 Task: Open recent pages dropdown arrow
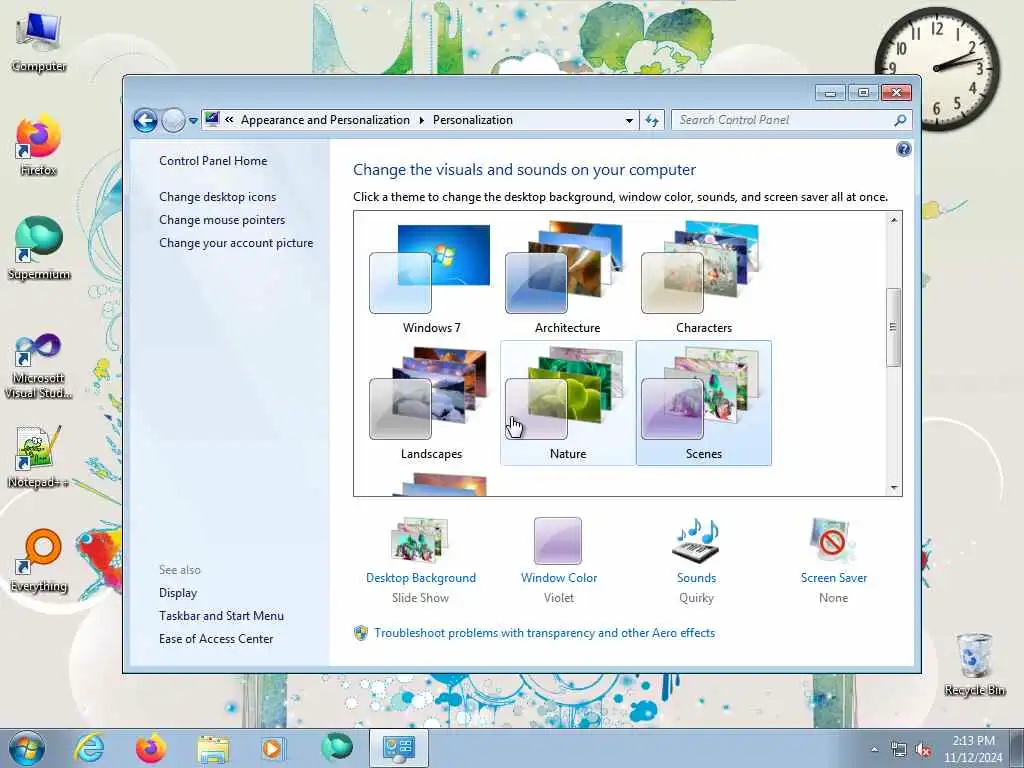[193, 121]
